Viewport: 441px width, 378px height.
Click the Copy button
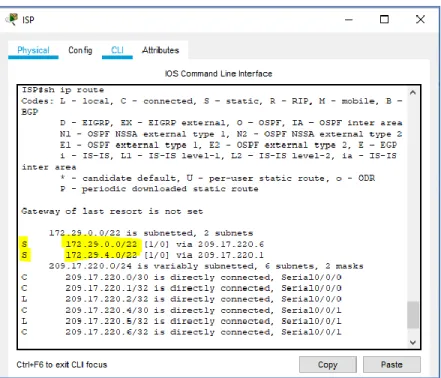point(328,365)
